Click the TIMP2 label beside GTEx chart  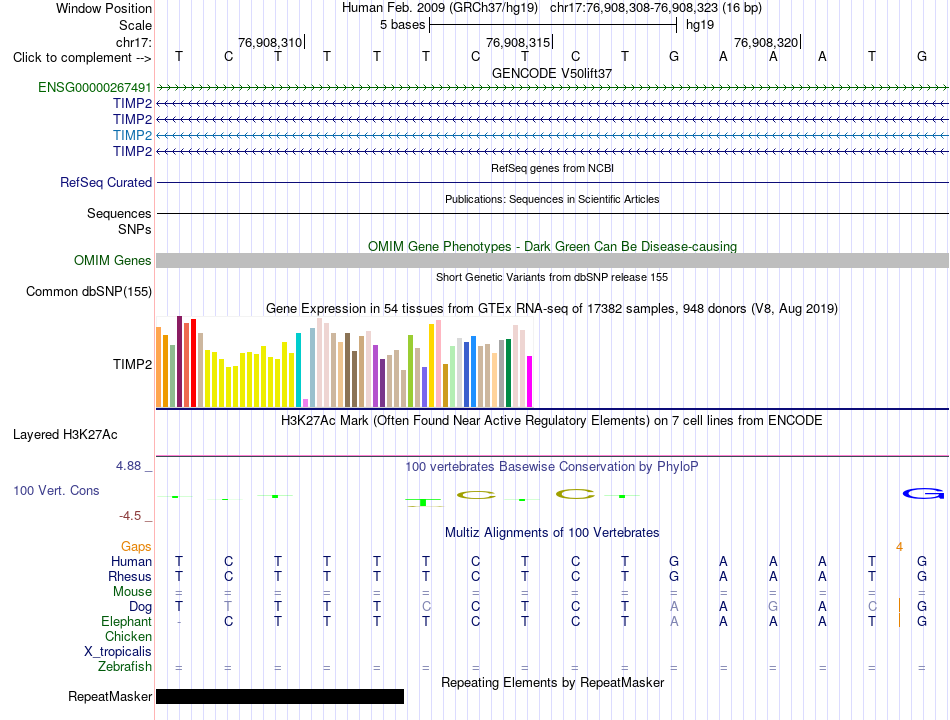(132, 364)
